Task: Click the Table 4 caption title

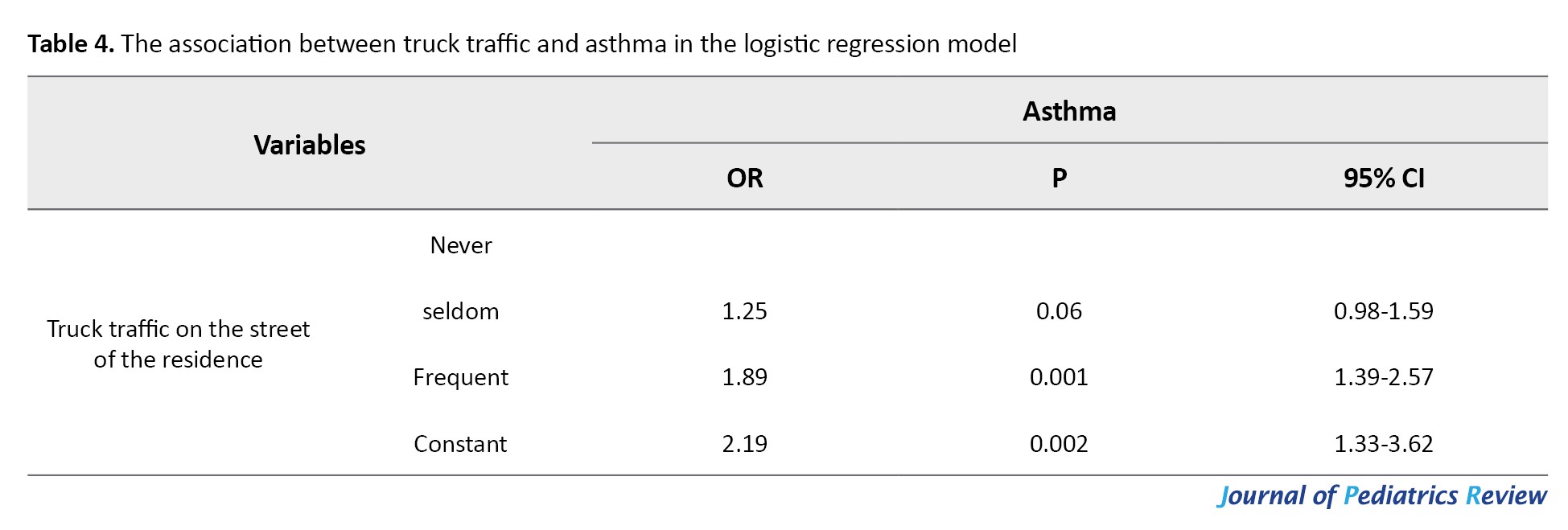Action: click(522, 43)
